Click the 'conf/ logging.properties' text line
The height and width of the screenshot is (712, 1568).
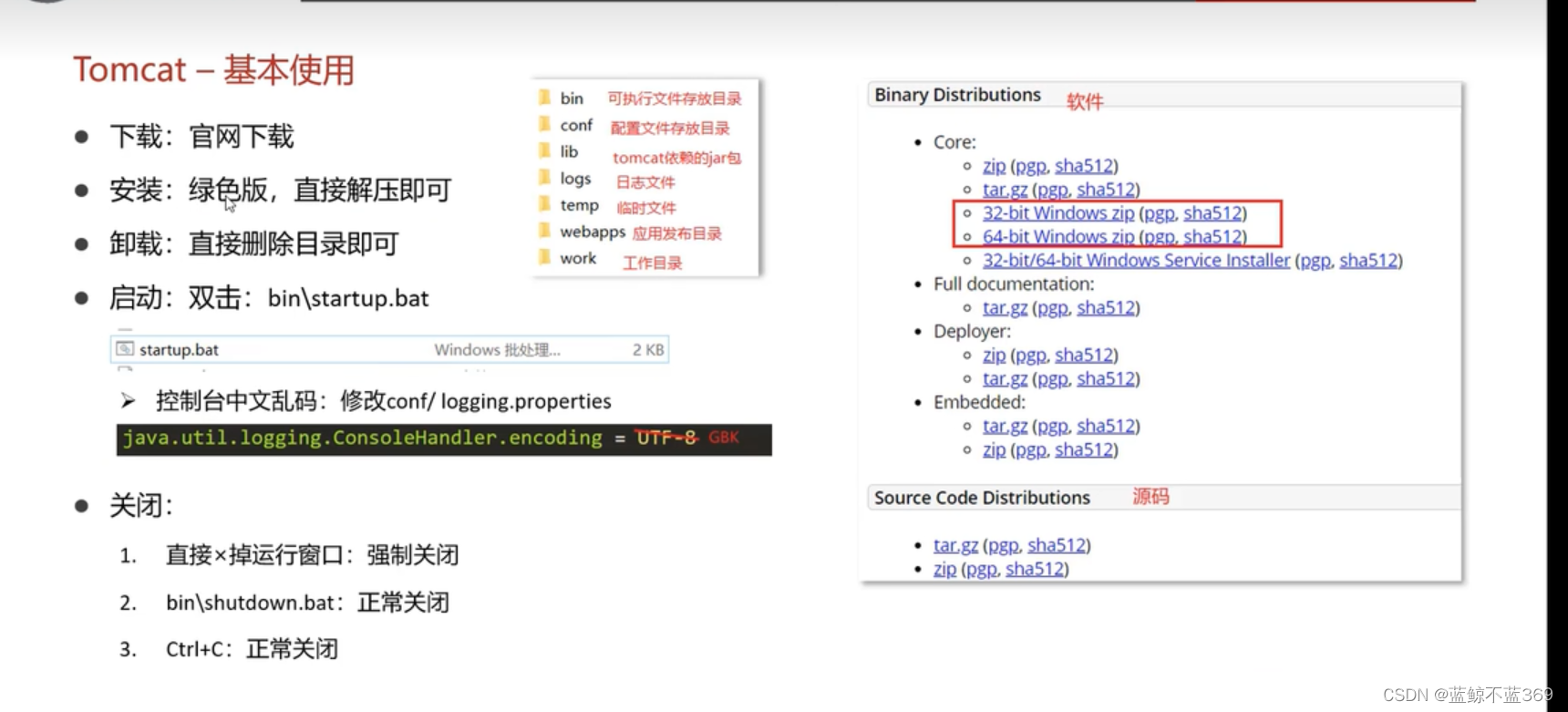[384, 401]
